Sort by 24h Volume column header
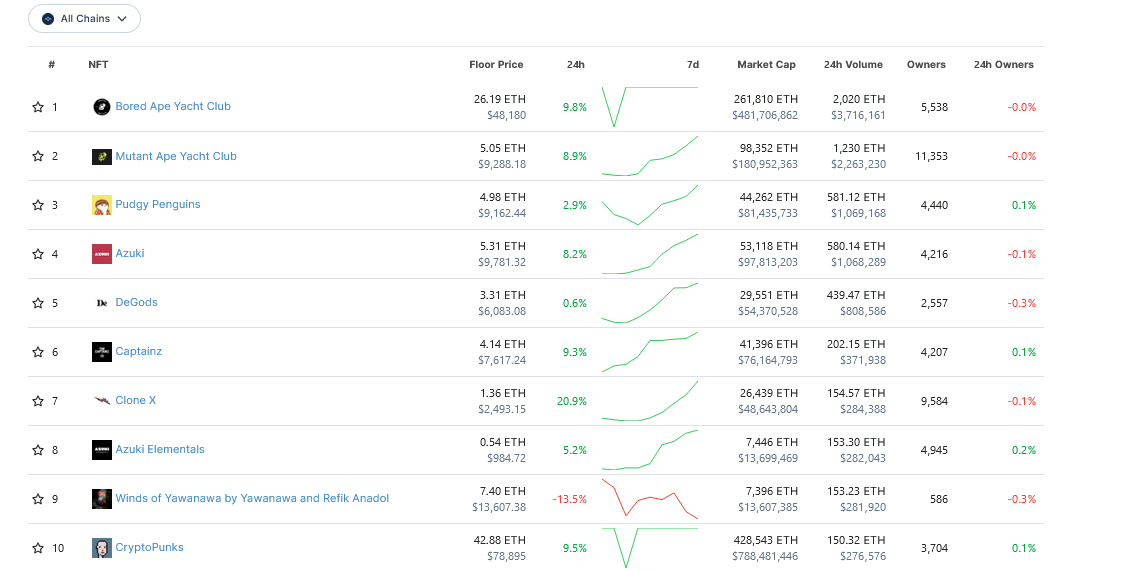 click(x=853, y=64)
